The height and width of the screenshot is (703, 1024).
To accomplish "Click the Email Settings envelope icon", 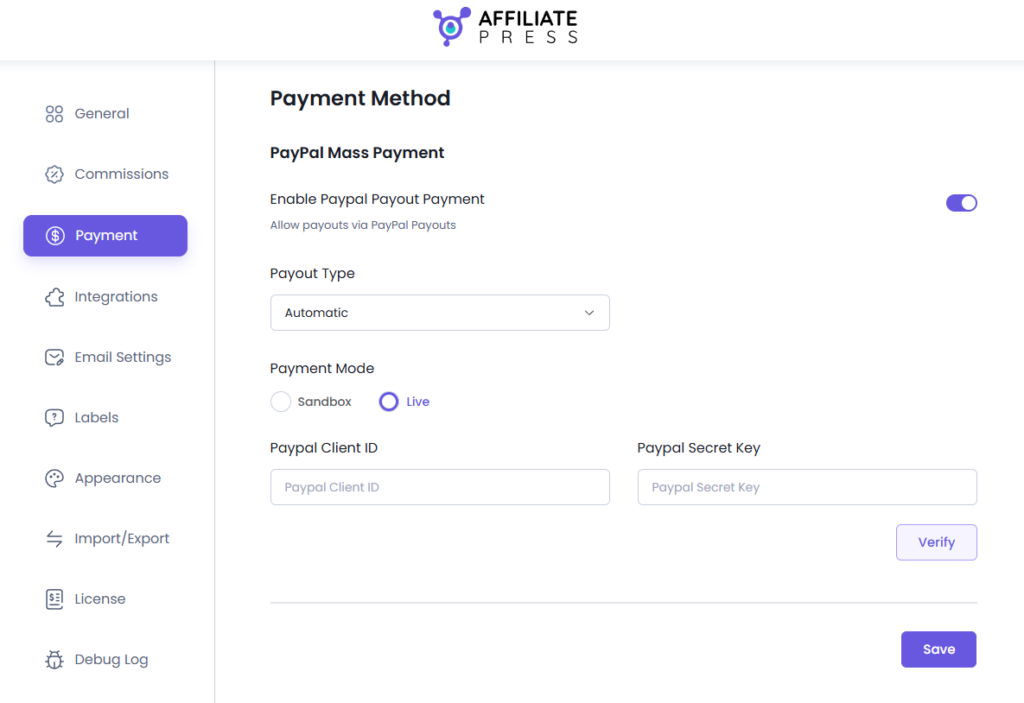I will tap(54, 357).
